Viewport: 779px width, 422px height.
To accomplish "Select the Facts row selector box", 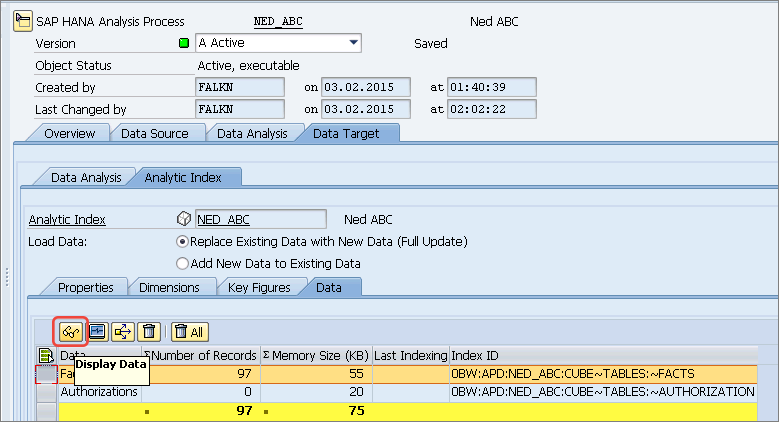I will 47,374.
